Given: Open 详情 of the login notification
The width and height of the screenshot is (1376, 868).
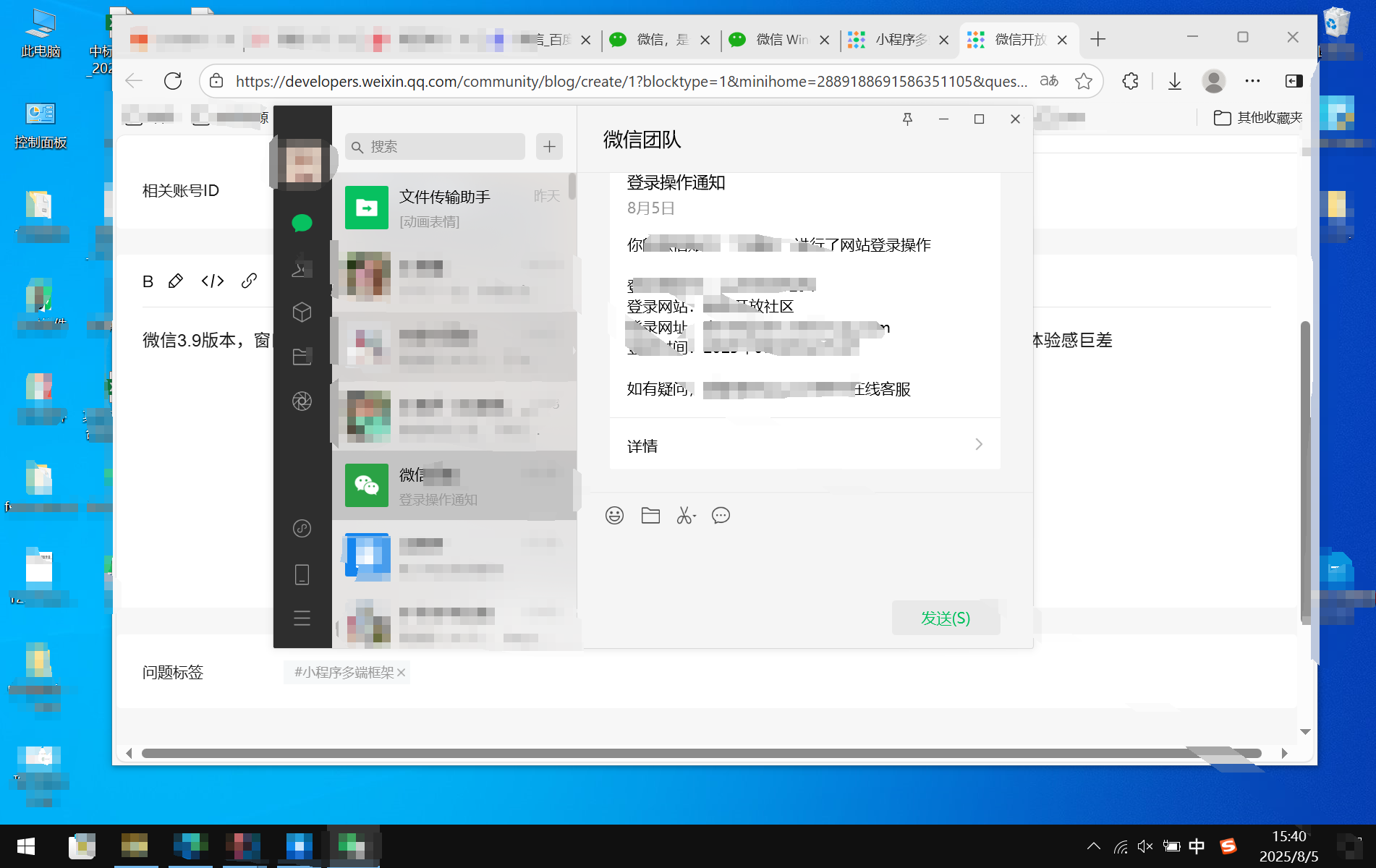Looking at the screenshot, I should (804, 445).
